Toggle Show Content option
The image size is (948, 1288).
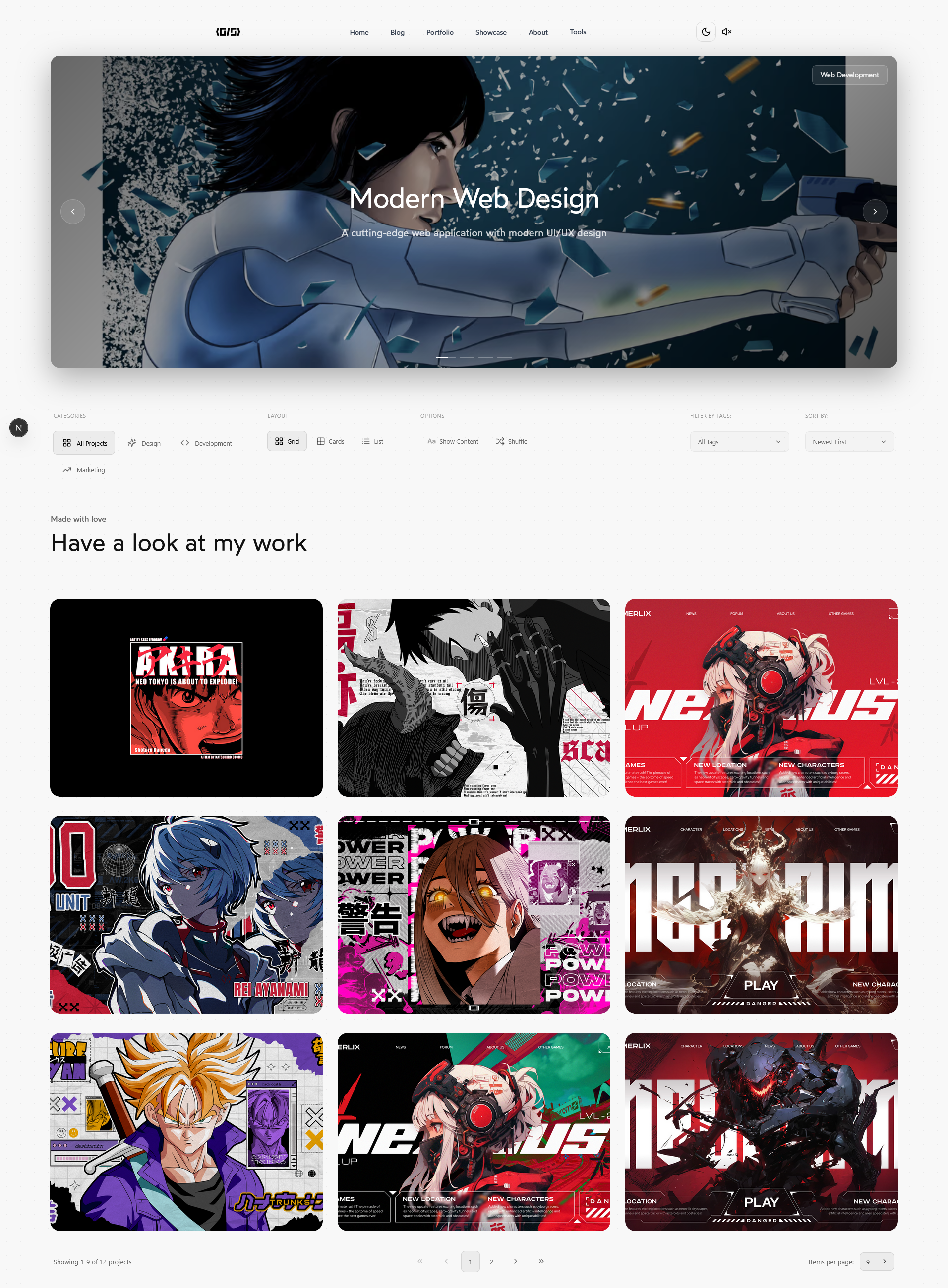(453, 441)
